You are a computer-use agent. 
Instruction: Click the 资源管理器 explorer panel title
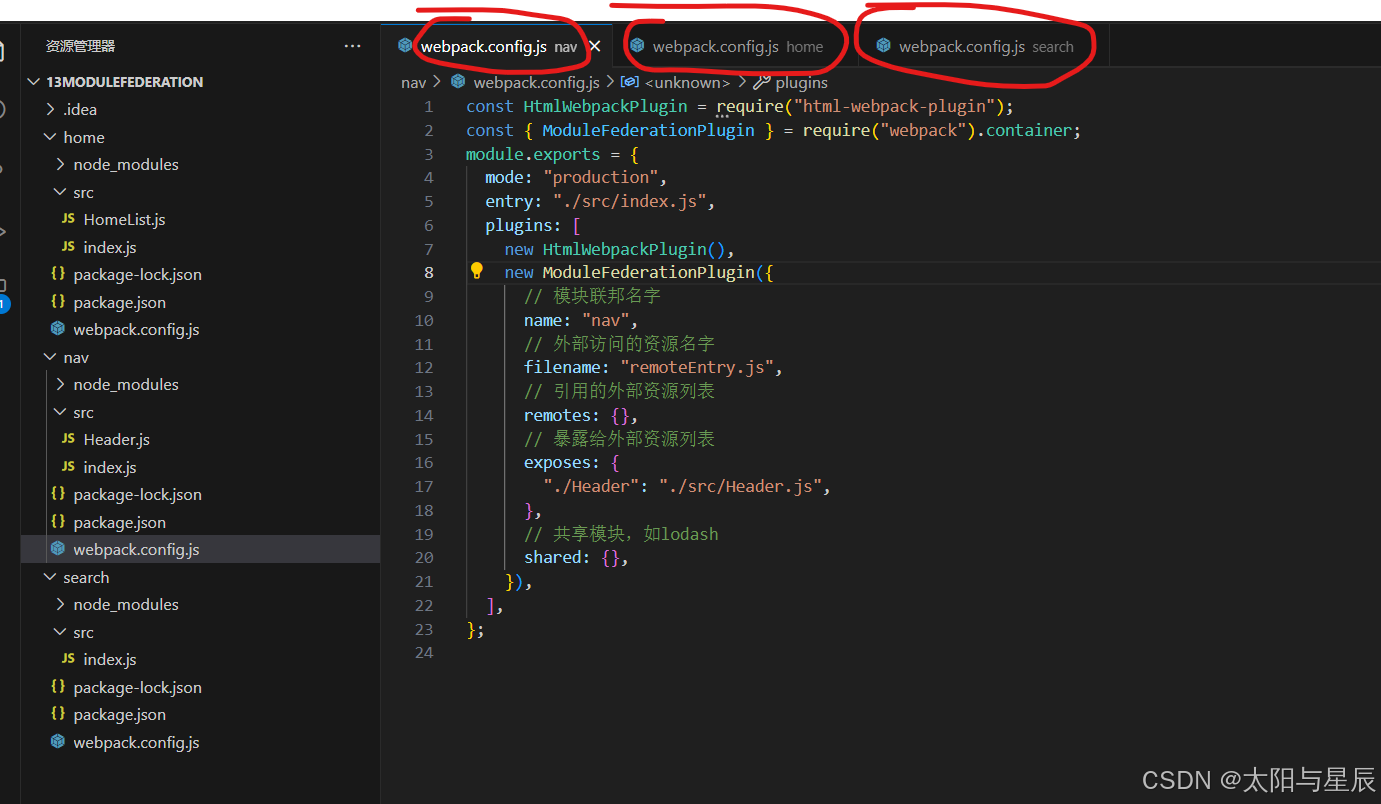81,46
